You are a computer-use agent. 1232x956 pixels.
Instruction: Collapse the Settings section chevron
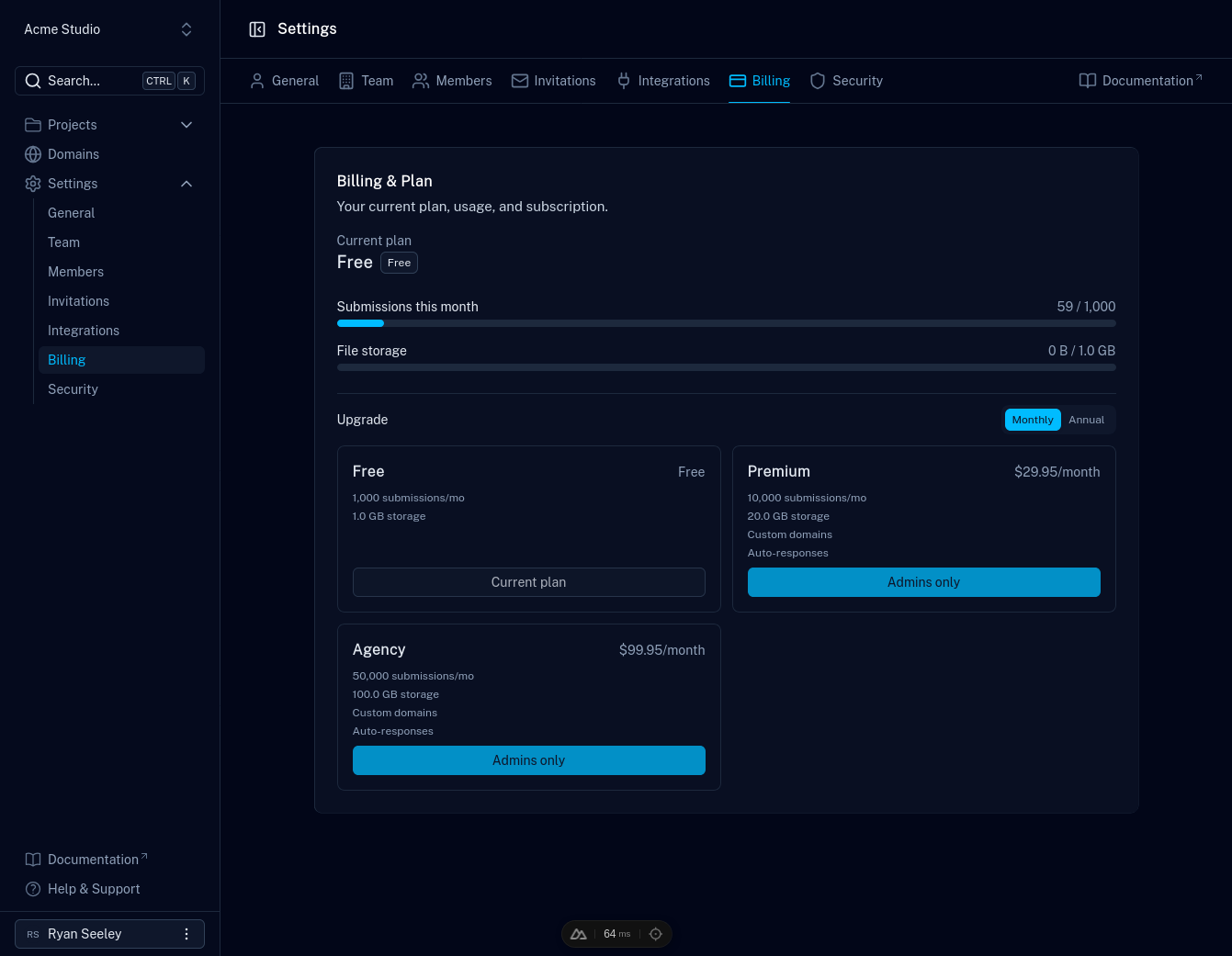point(186,184)
